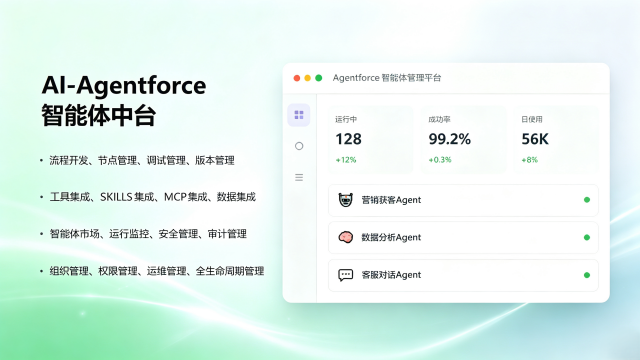Click the green status dot of 营销获客Agent
The height and width of the screenshot is (360, 640).
coord(587,200)
